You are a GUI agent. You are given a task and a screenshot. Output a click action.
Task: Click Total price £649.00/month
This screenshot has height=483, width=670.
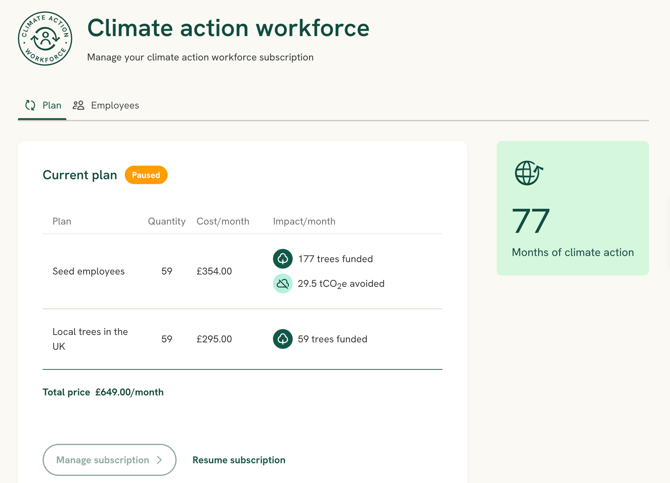pos(103,392)
